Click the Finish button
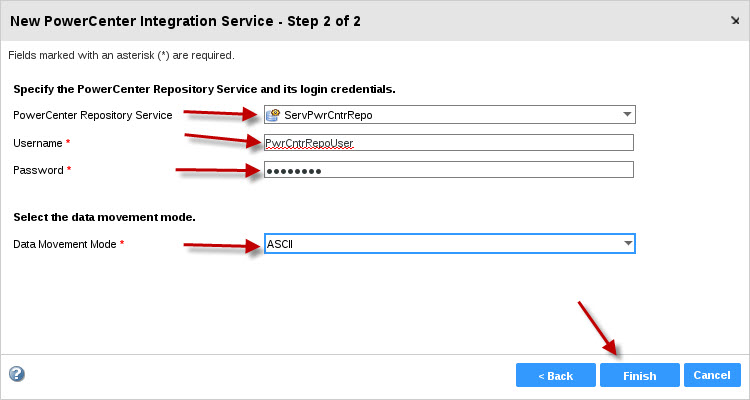The height and width of the screenshot is (400, 750). [640, 375]
